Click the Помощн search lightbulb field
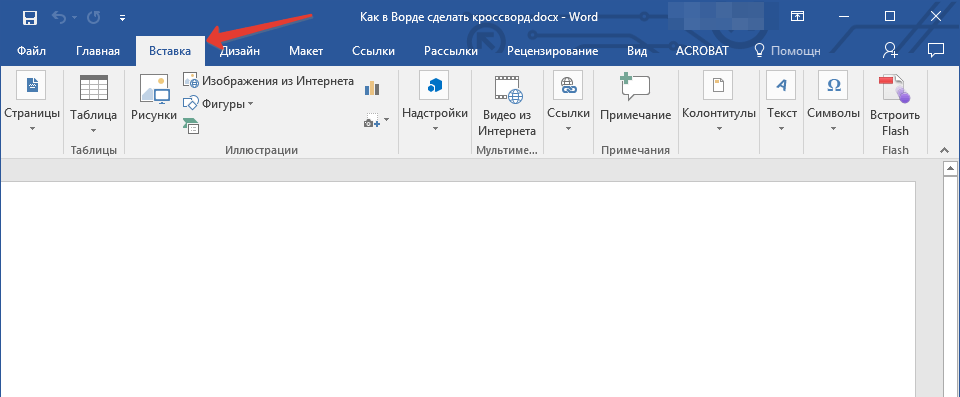Viewport: 960px width, 397px height. [787, 51]
